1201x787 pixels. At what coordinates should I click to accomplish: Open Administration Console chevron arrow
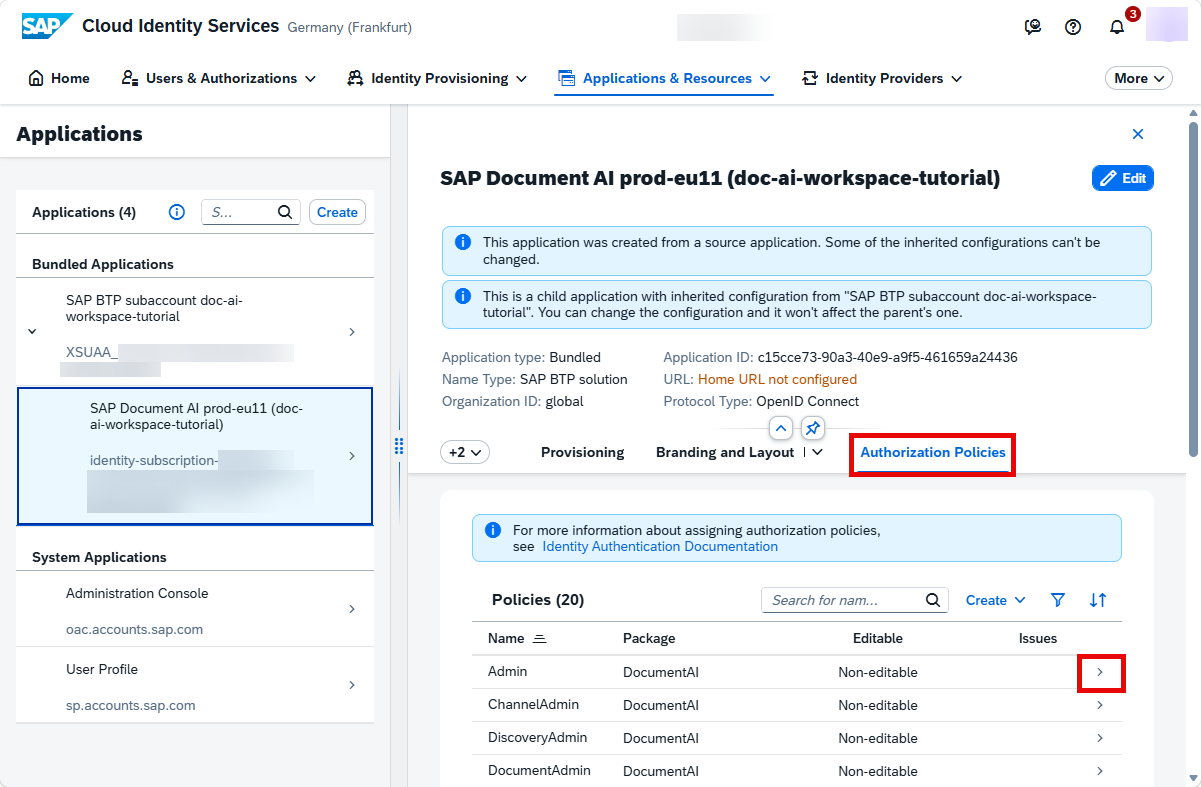tap(351, 609)
